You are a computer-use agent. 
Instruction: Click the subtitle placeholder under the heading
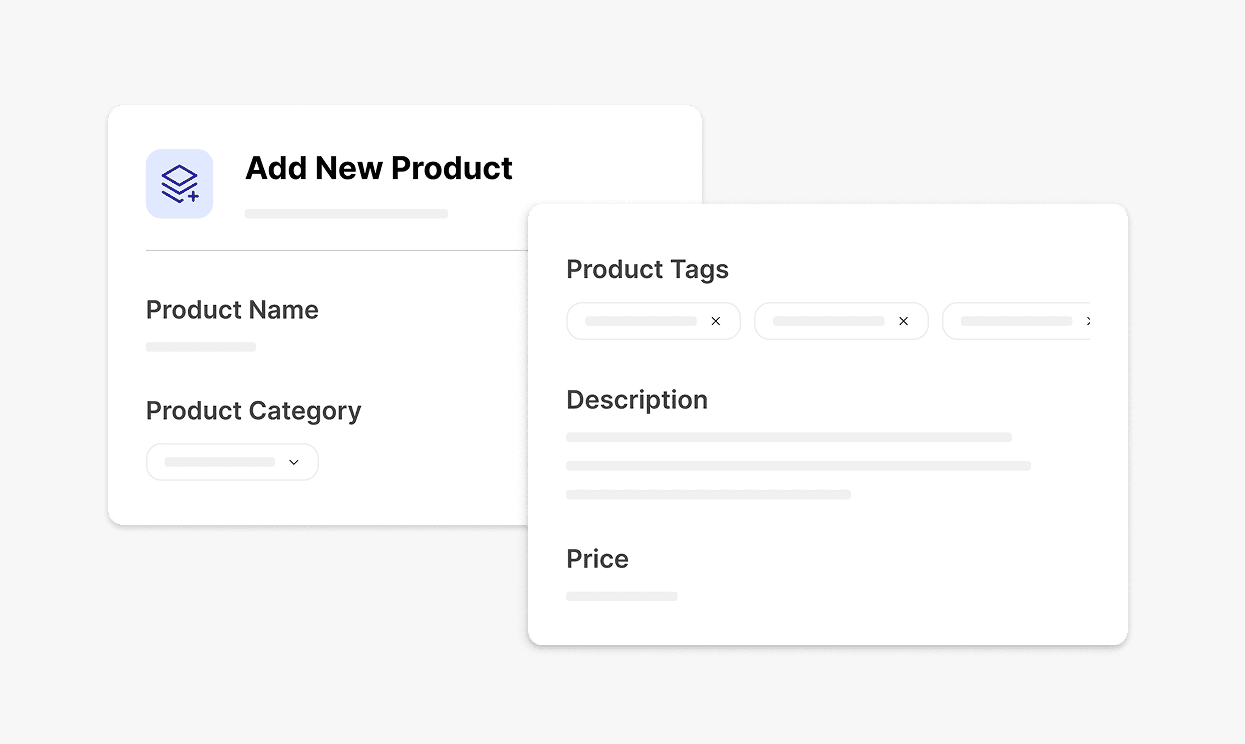346,213
